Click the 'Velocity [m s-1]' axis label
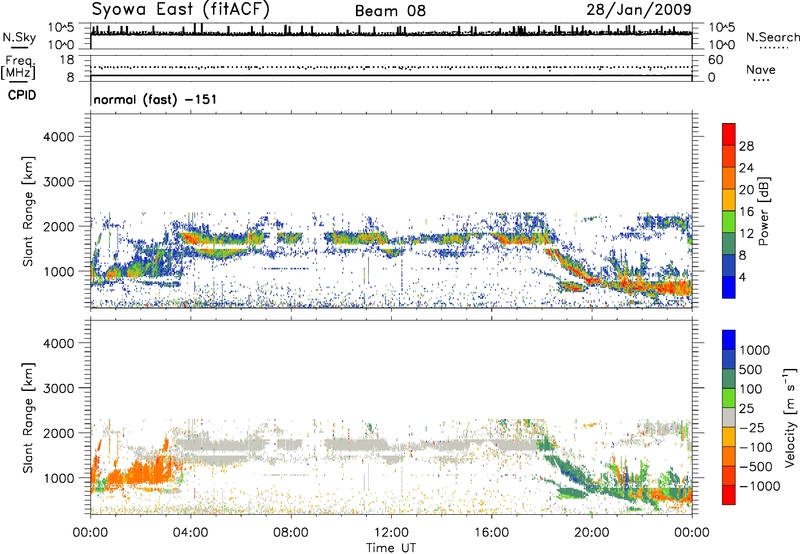Viewport: 800px width, 554px height. pos(790,417)
